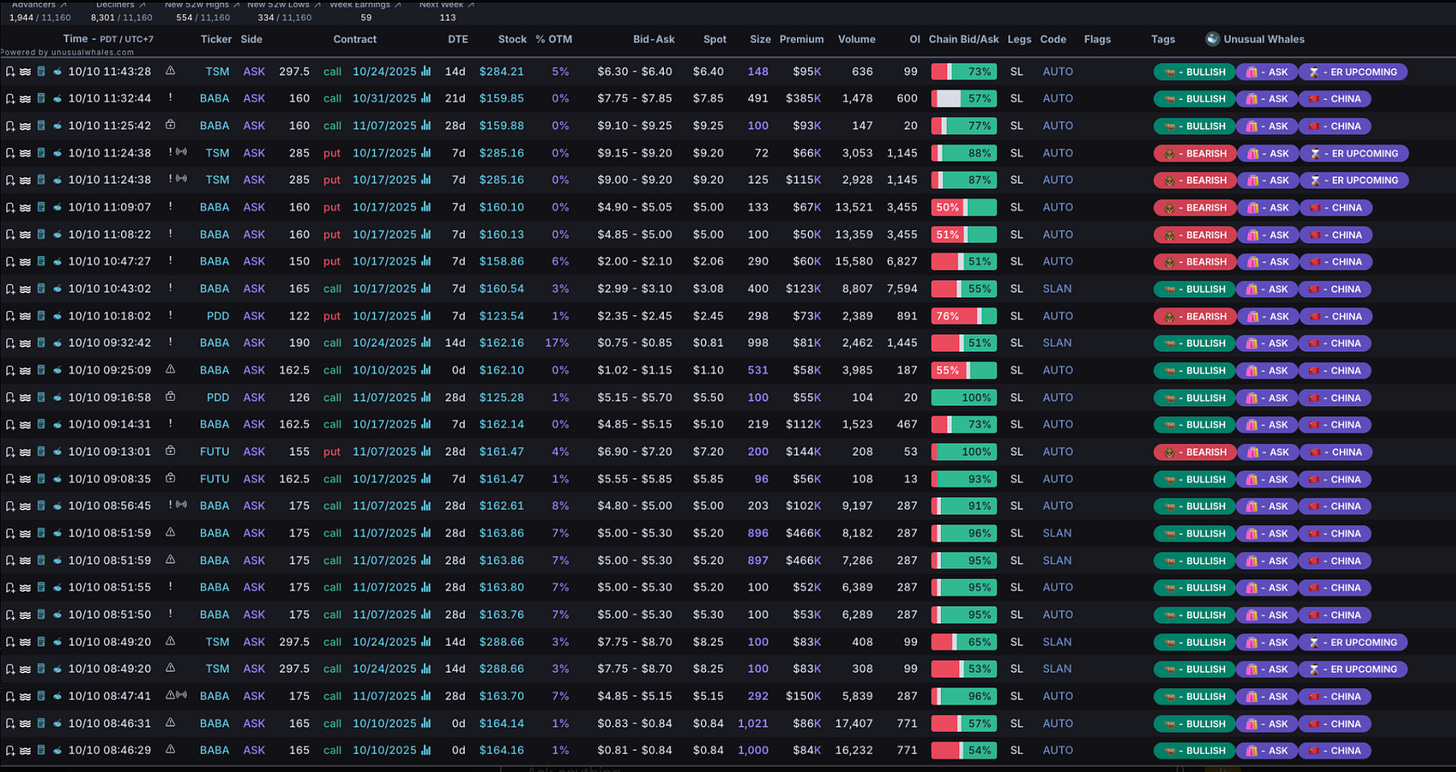
Task: Open 10/10/2025 contract on 08:46:31 row
Action: pos(384,723)
